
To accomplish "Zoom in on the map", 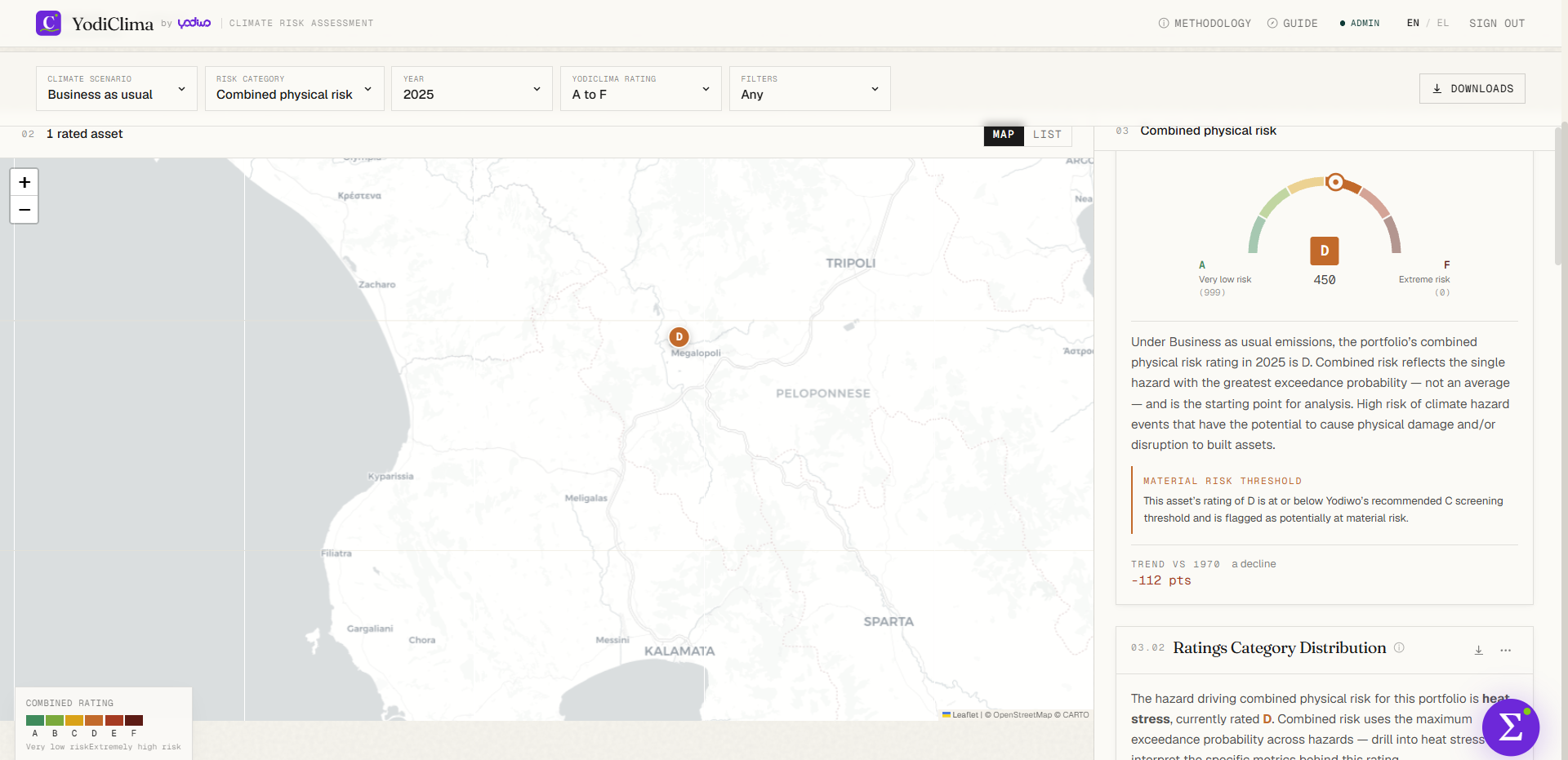I will point(24,182).
